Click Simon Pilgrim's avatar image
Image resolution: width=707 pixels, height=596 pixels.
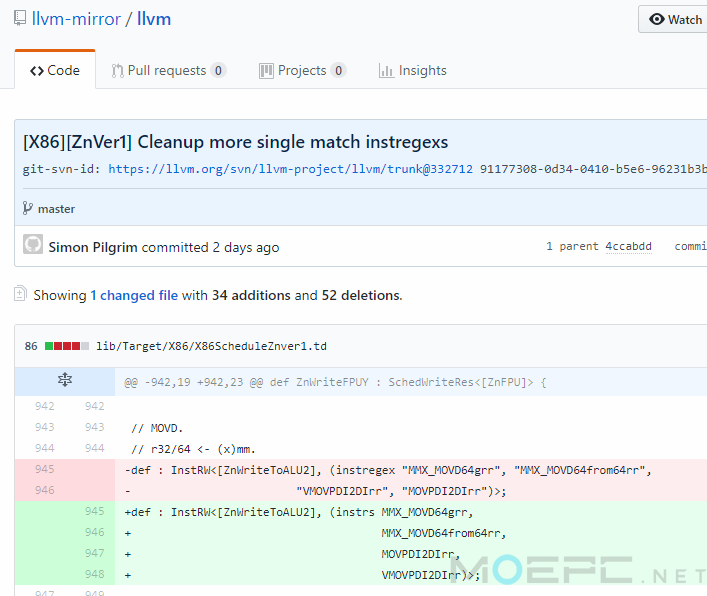33,244
